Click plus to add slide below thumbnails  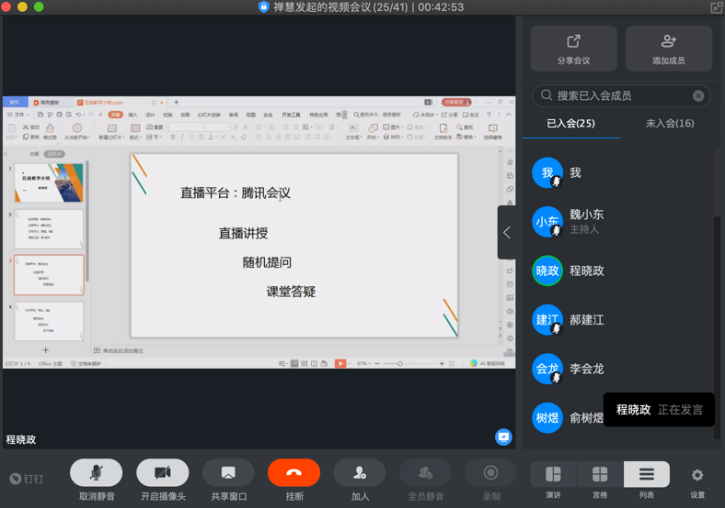(46, 350)
